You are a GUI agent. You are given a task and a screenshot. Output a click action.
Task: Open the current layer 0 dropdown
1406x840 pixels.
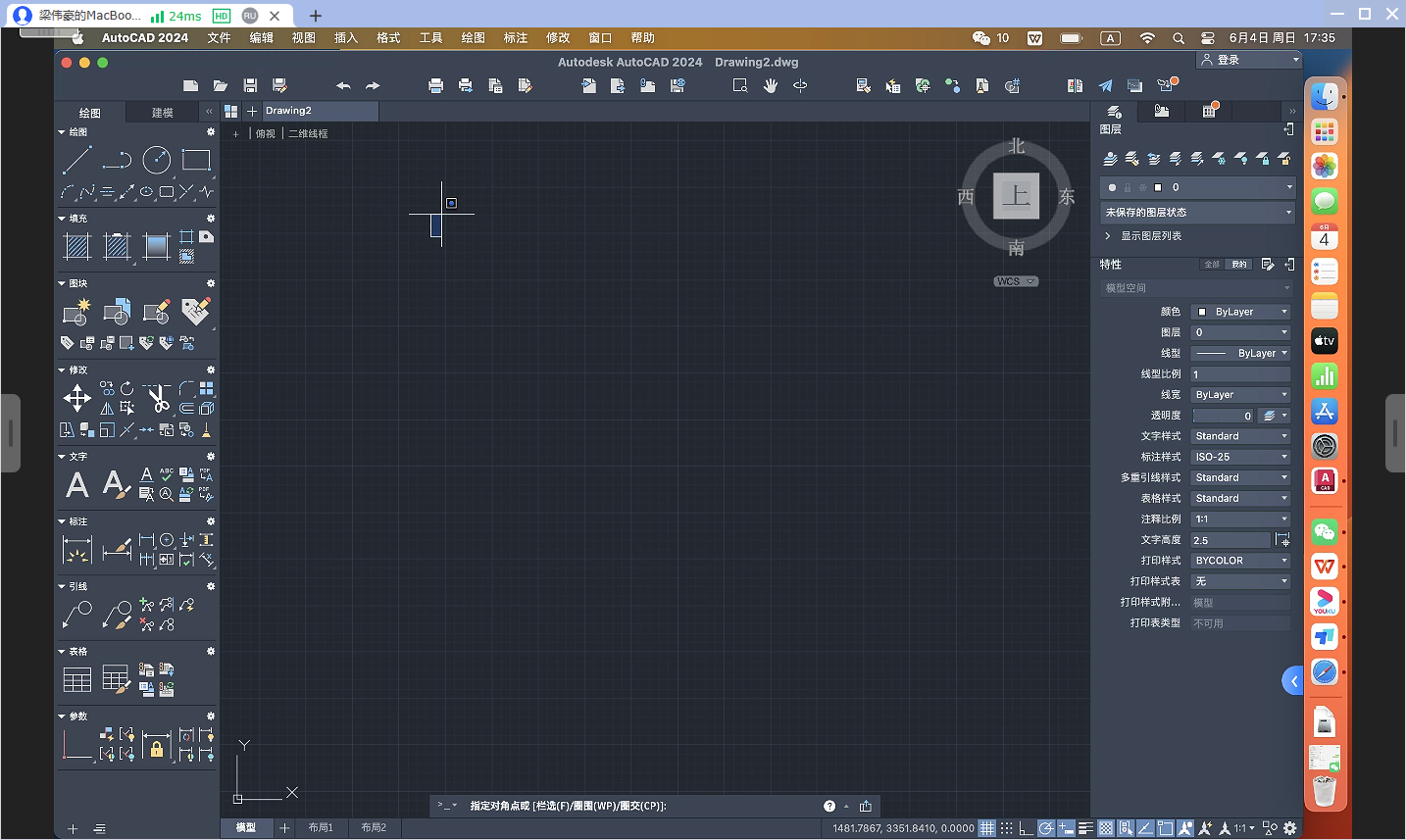pos(1198,187)
